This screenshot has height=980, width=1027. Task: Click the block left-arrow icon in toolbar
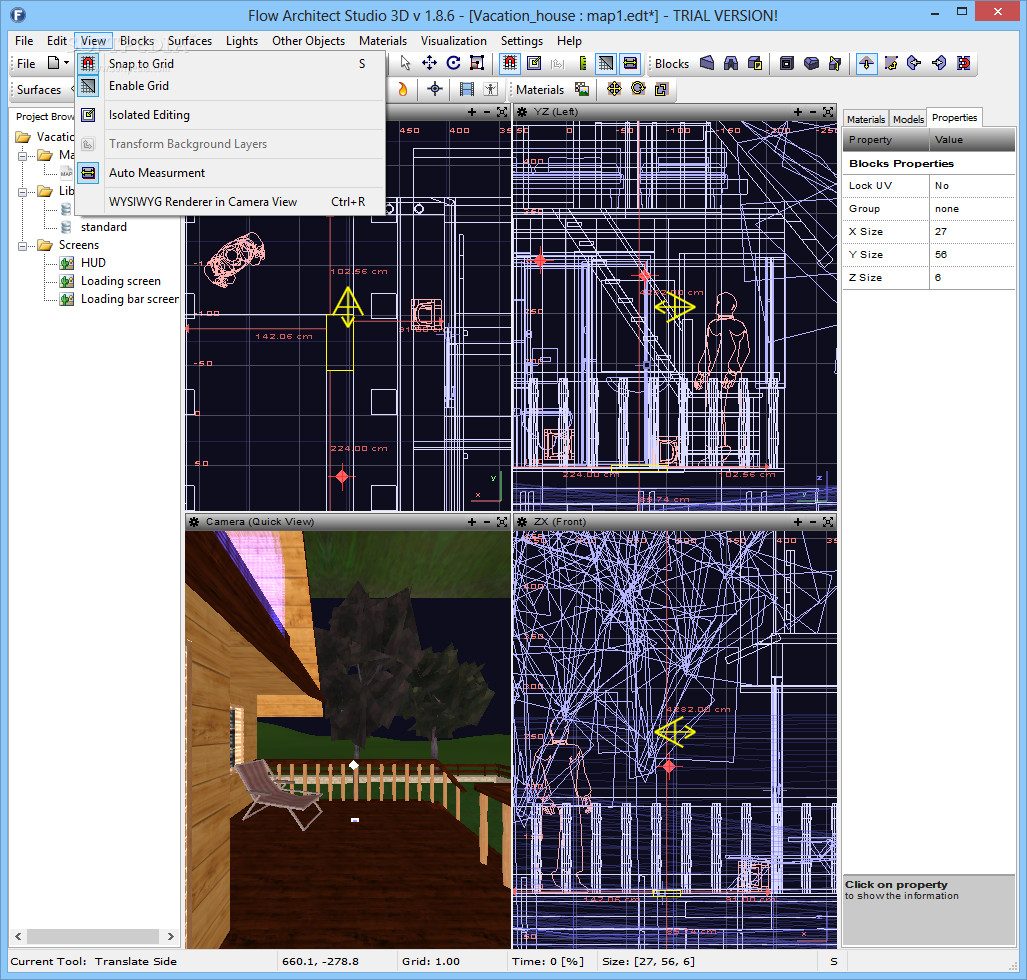[x=914, y=63]
